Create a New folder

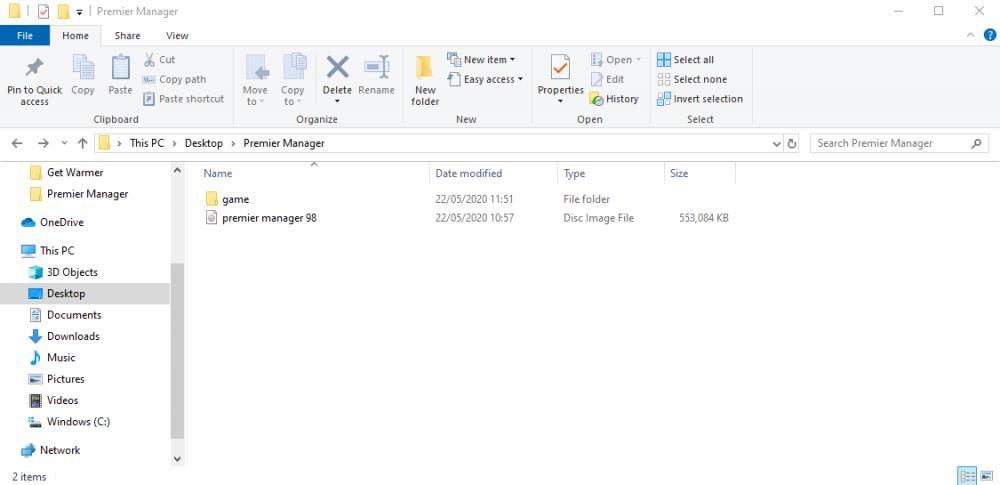point(425,80)
